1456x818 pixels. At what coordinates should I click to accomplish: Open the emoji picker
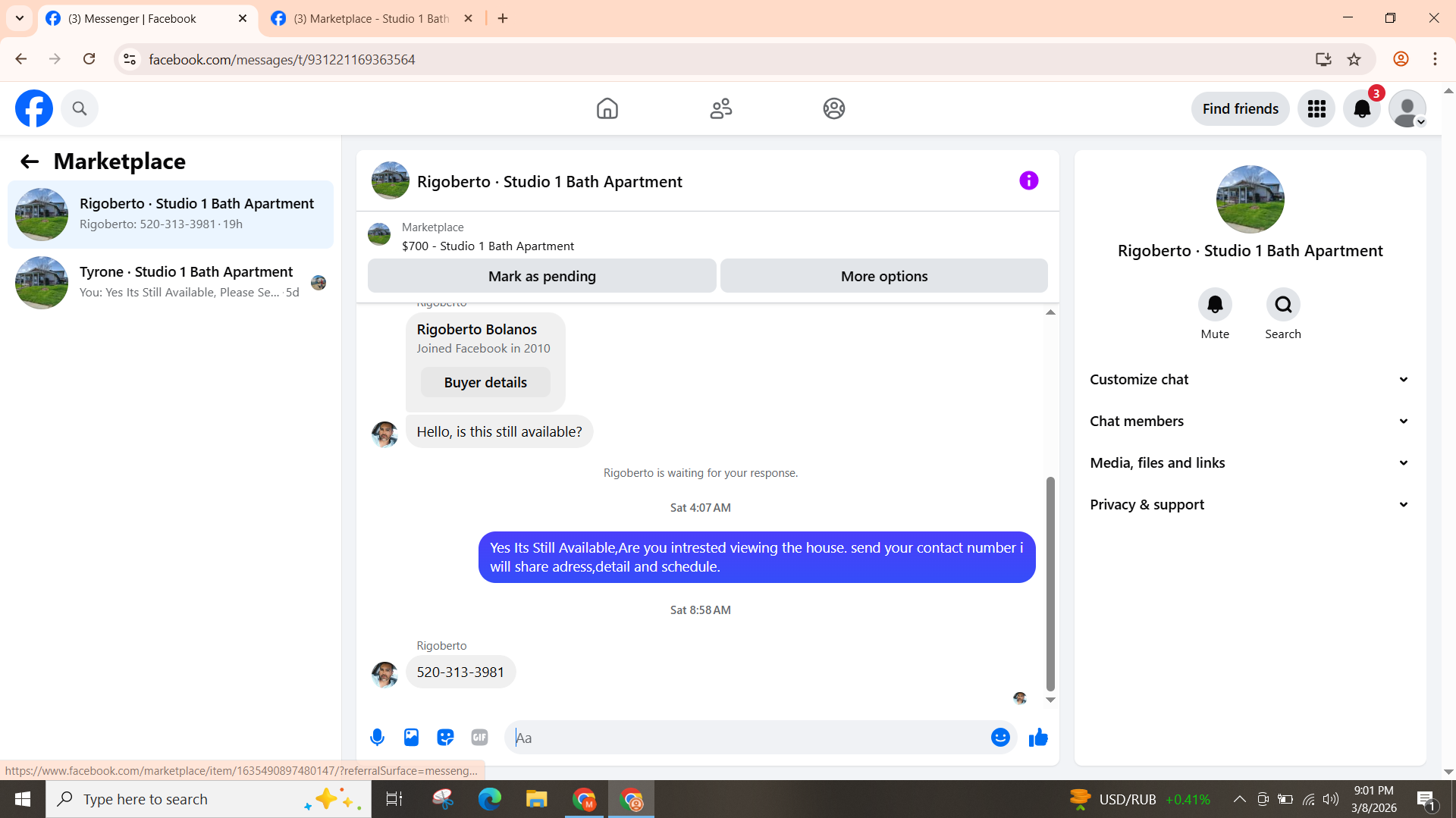coord(1000,738)
